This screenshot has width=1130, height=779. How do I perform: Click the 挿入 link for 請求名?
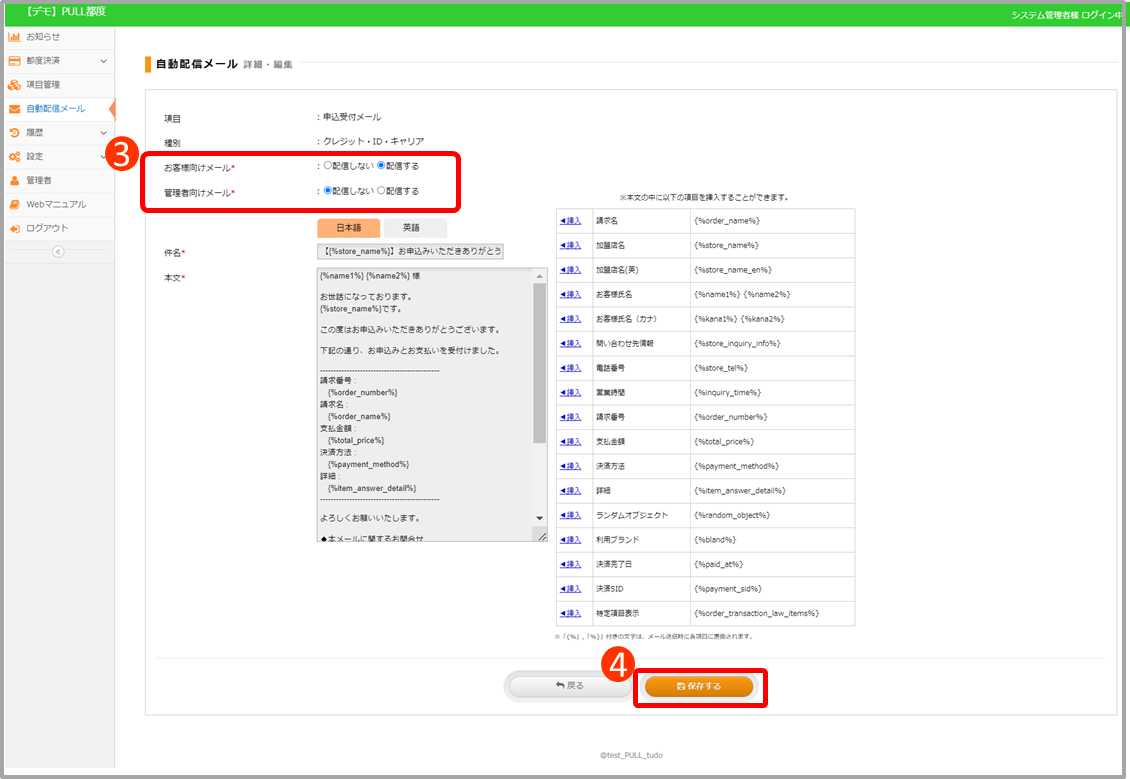570,220
